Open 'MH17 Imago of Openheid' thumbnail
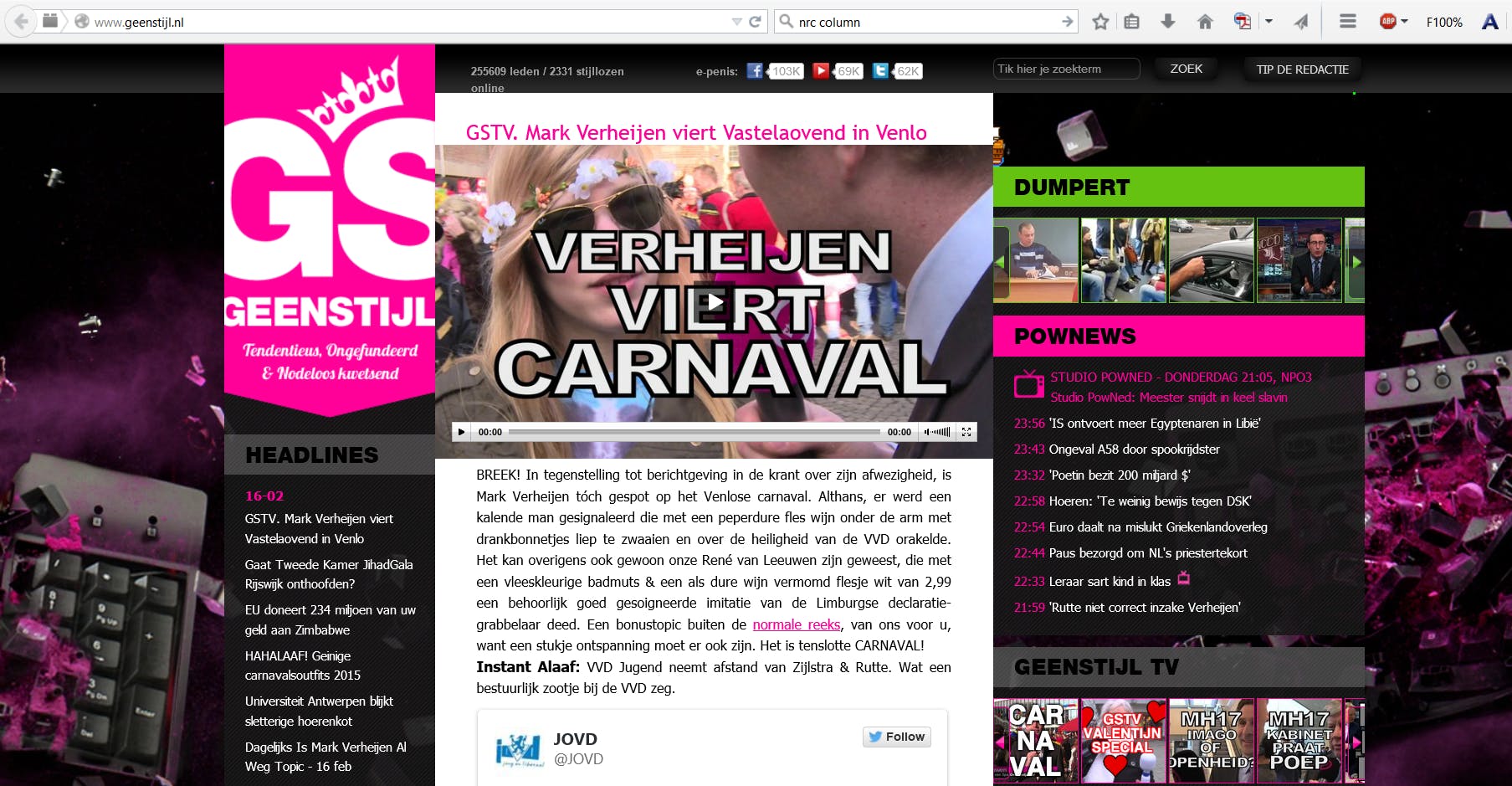This screenshot has width=1512, height=786. coord(1211,741)
